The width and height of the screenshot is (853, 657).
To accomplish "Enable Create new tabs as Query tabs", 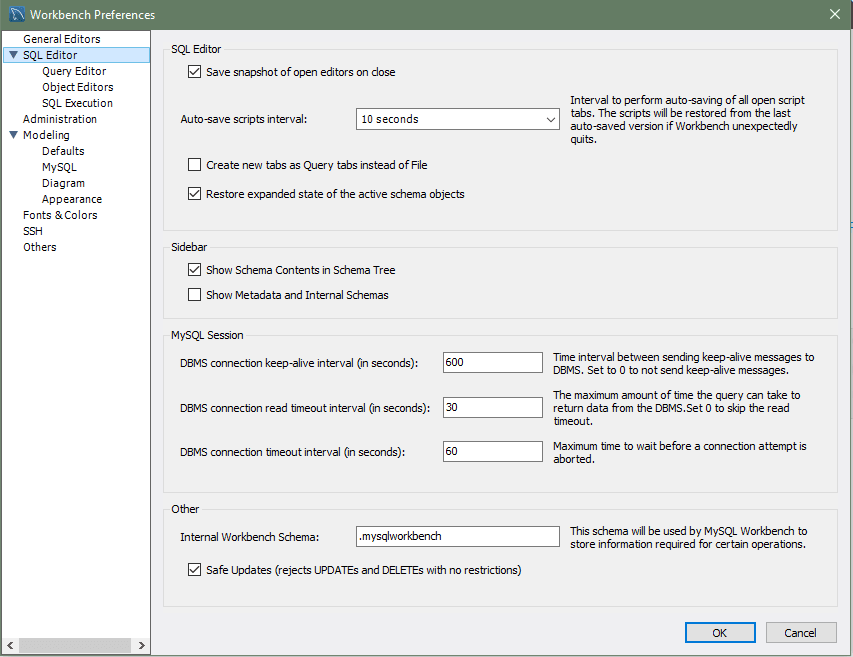I will tap(195, 165).
